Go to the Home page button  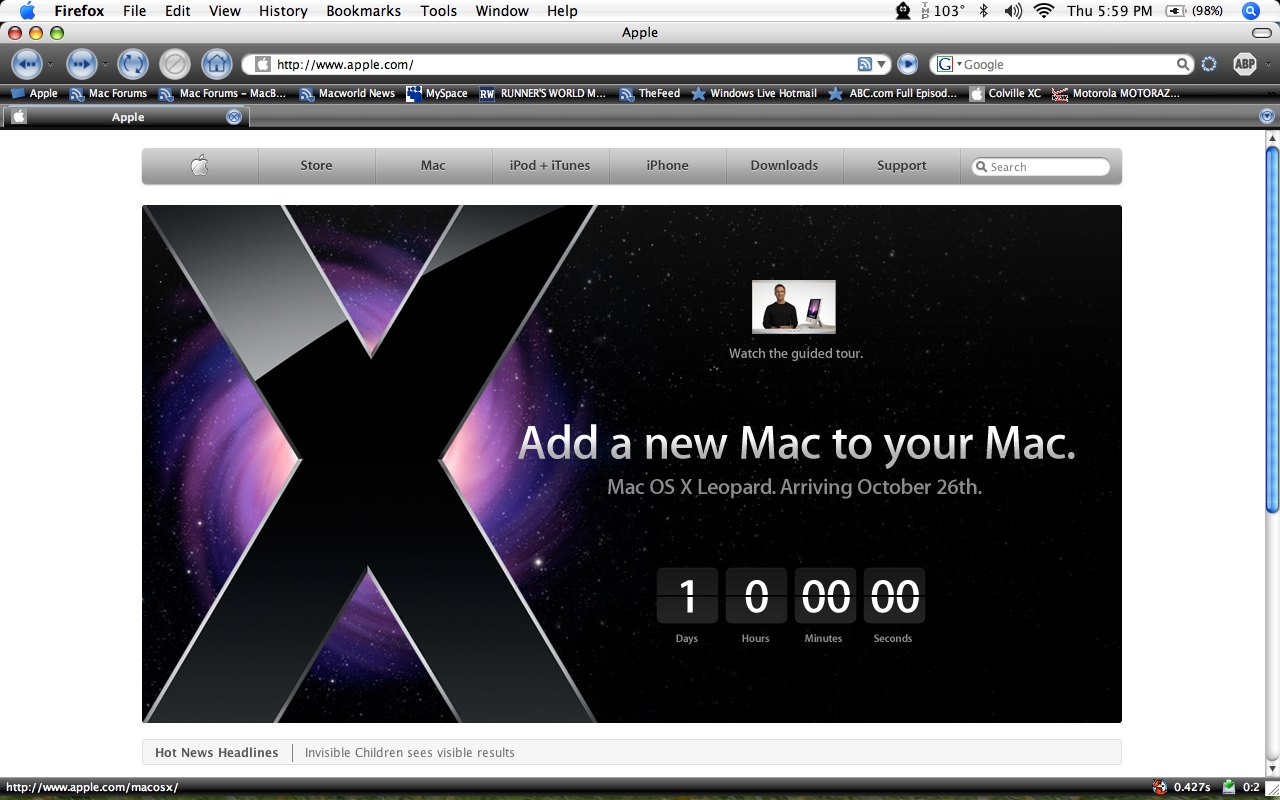point(216,64)
